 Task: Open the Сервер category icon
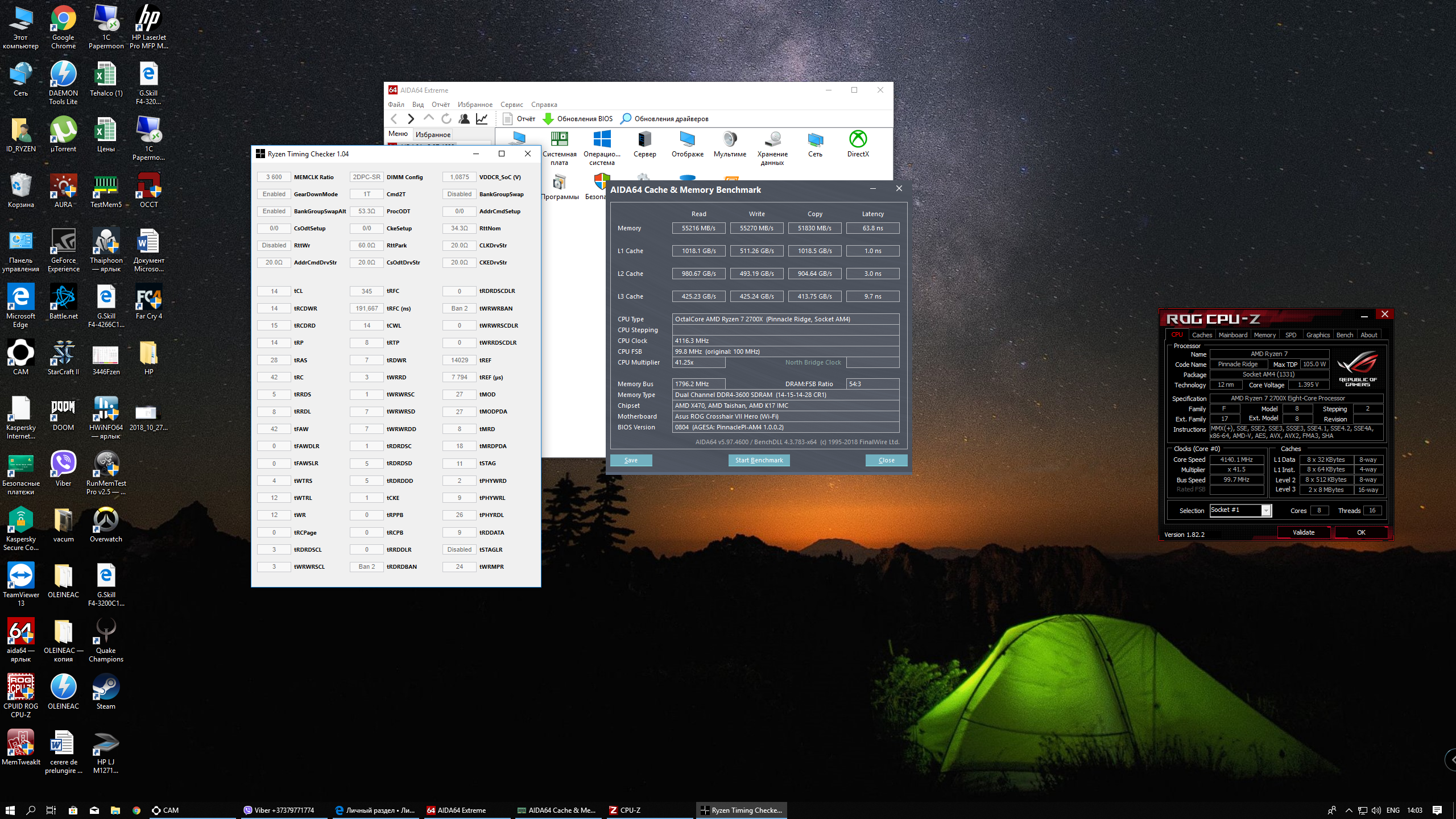tap(644, 140)
